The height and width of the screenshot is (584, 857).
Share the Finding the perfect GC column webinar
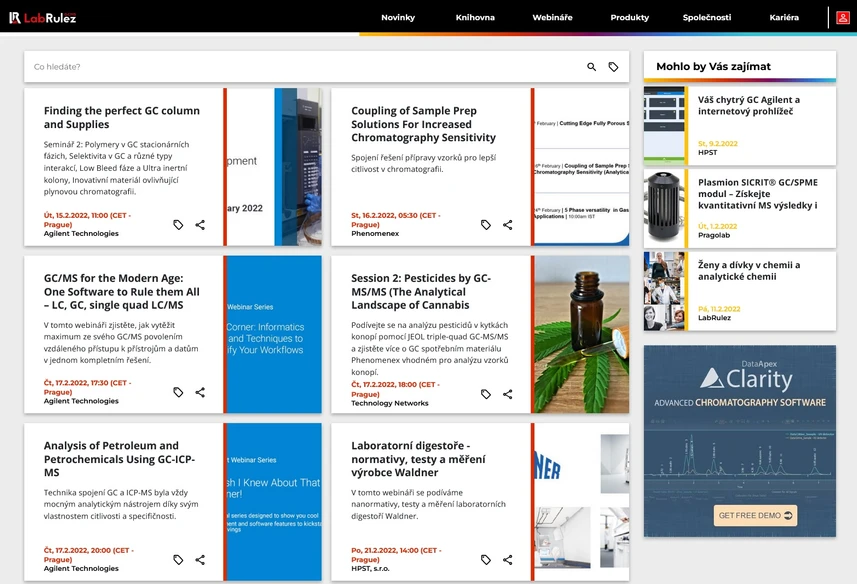[200, 225]
